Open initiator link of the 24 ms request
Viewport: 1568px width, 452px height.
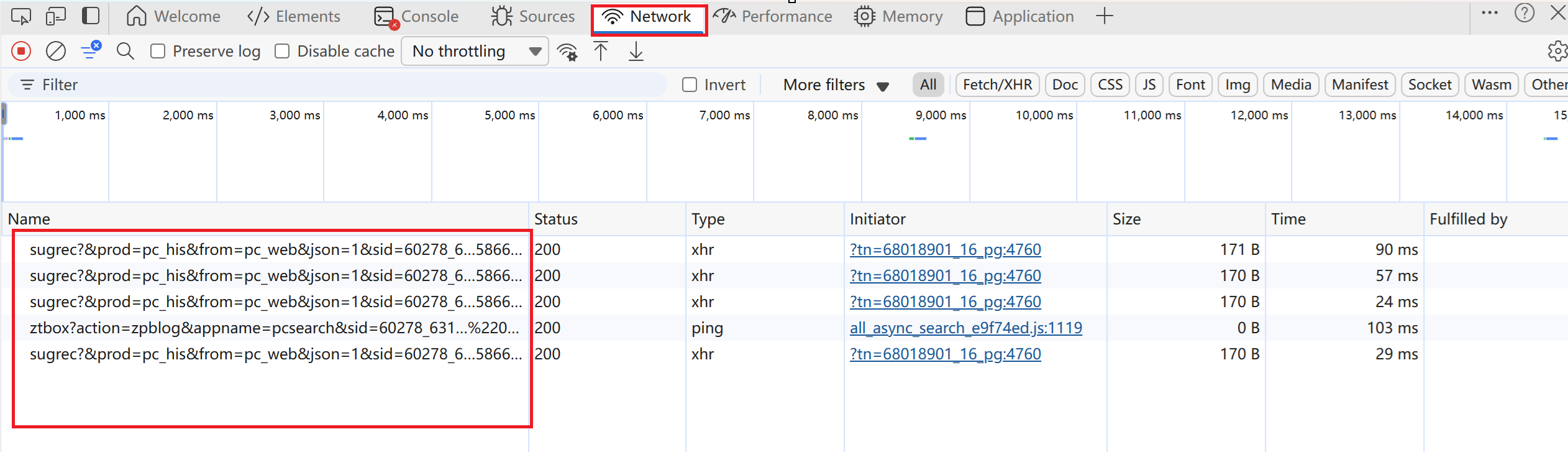(x=946, y=302)
